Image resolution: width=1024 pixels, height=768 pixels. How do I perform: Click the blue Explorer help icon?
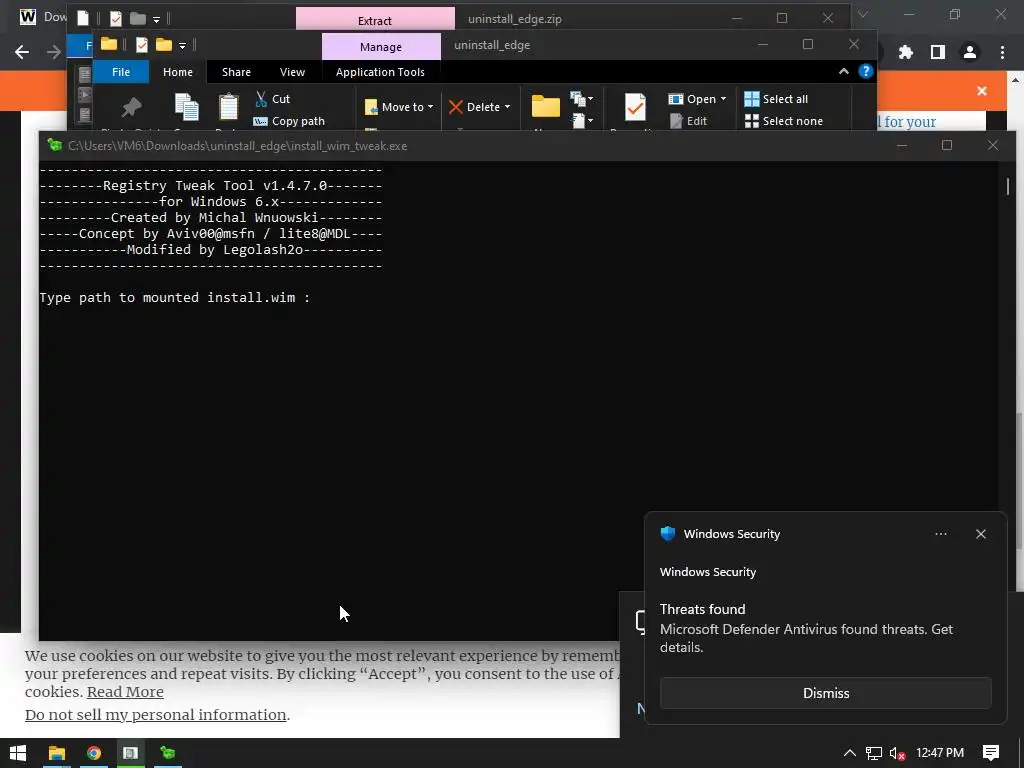866,71
